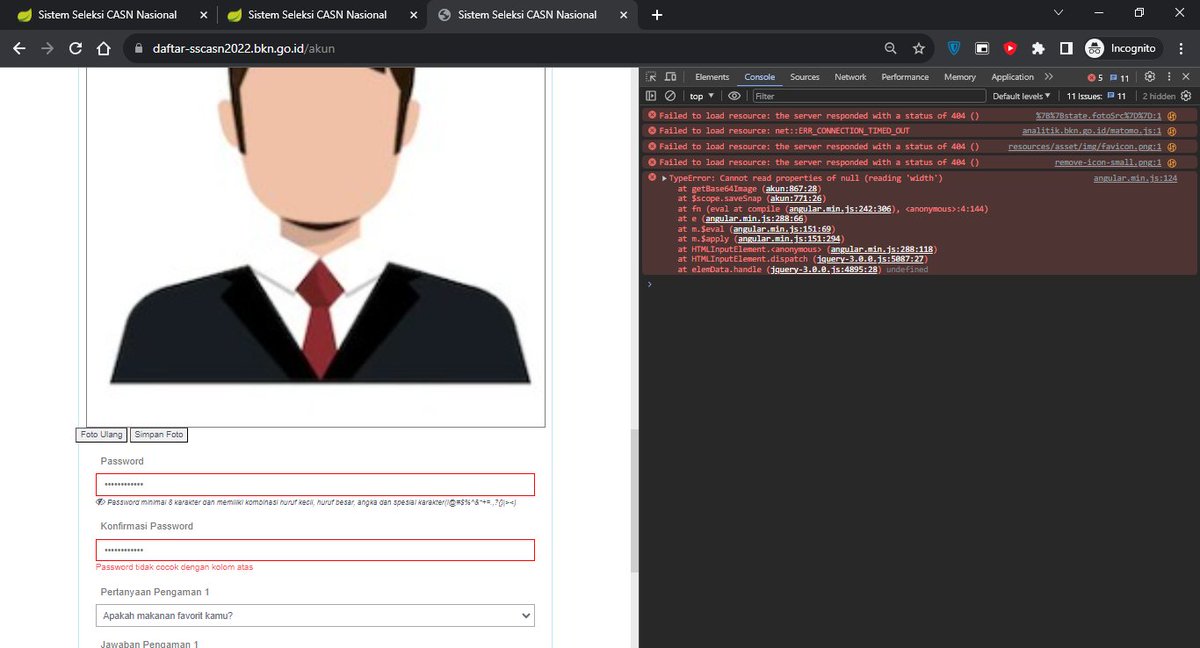
Task: Reload the current page
Action: [x=75, y=48]
